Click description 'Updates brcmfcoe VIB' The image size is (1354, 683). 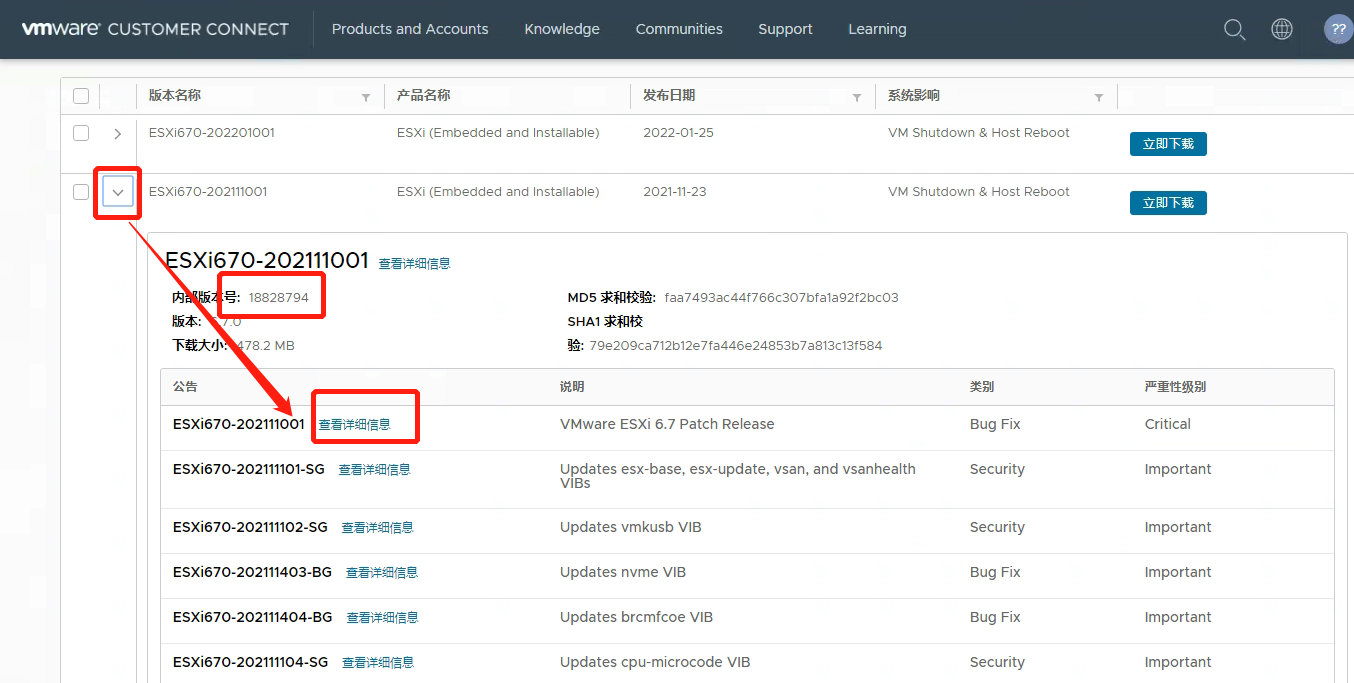tap(636, 617)
